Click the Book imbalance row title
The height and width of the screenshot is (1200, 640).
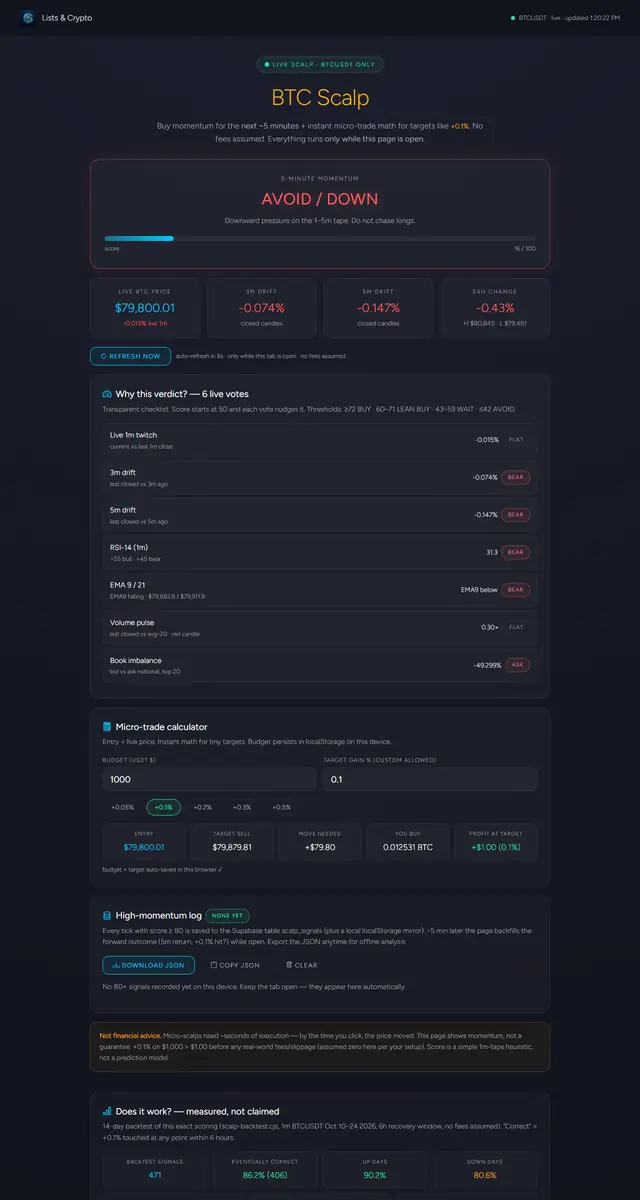(x=135, y=660)
